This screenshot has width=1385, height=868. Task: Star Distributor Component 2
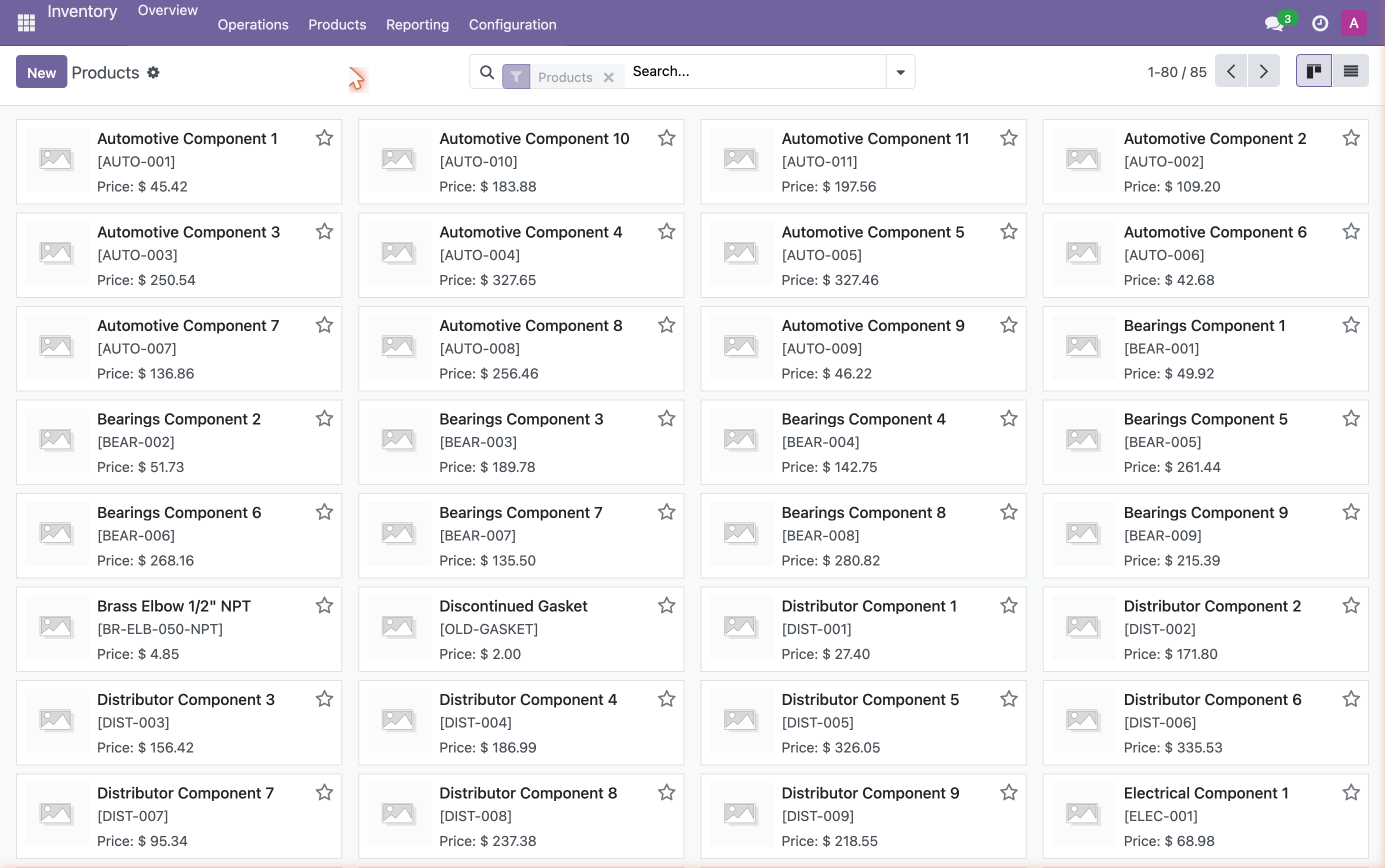1350,605
